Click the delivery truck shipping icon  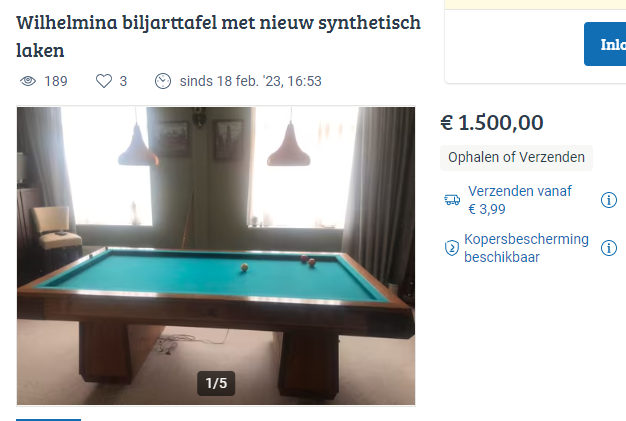[x=452, y=200]
